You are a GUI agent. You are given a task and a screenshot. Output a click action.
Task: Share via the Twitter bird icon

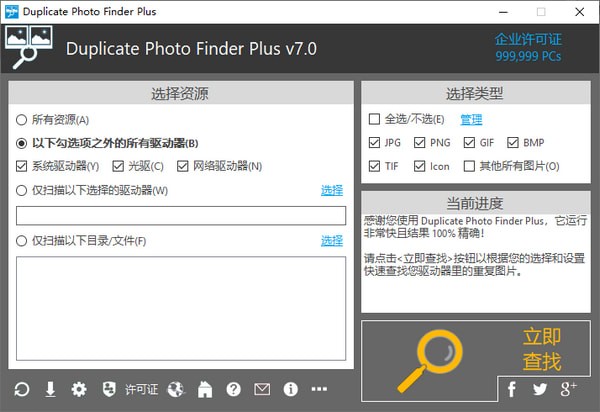tap(540, 389)
